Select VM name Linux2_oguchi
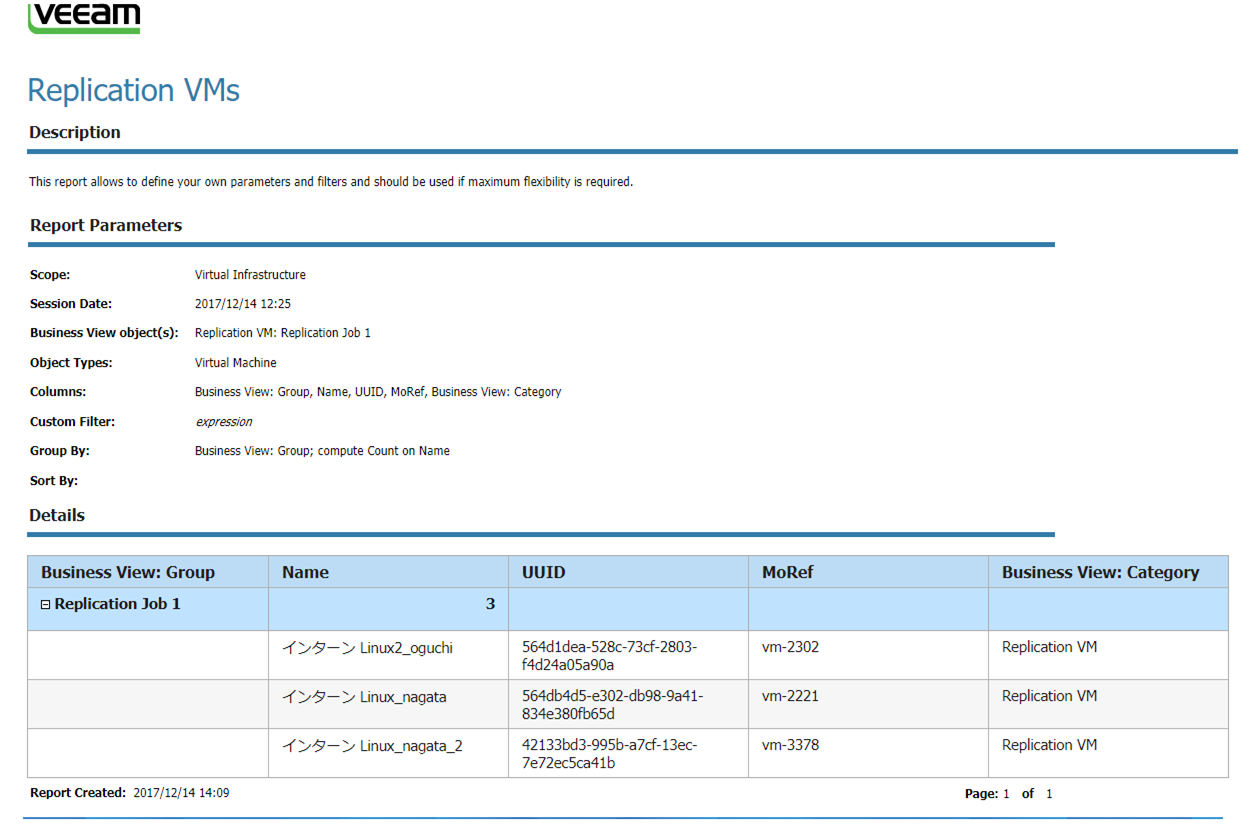1250x838 pixels. click(367, 648)
